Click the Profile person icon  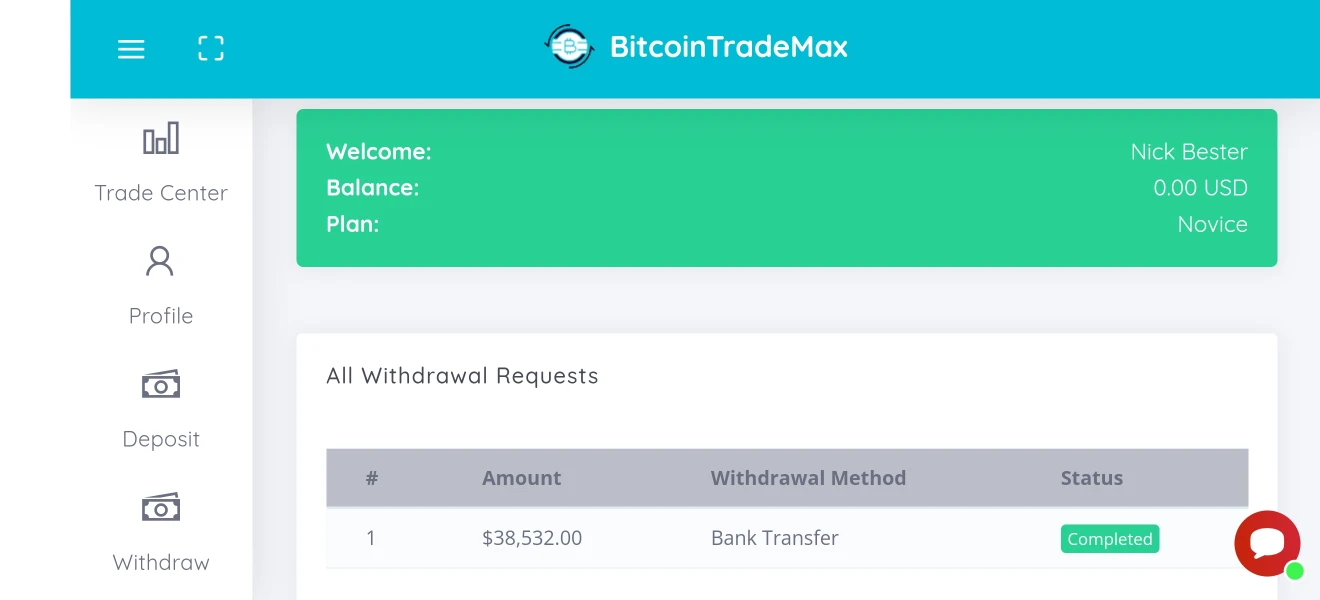(160, 261)
